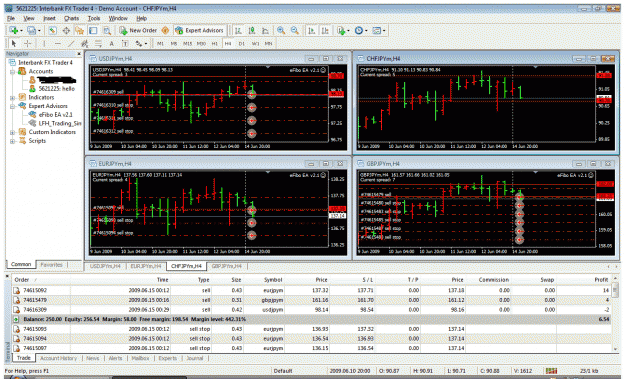Expand the Scripts tree node

pyautogui.click(x=12, y=141)
